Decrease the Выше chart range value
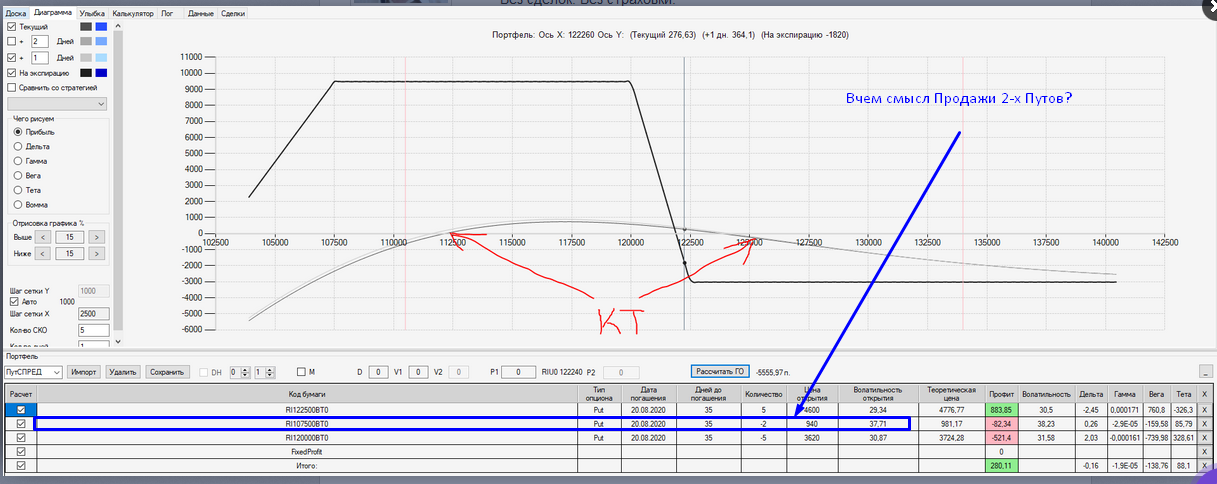 click(42, 237)
